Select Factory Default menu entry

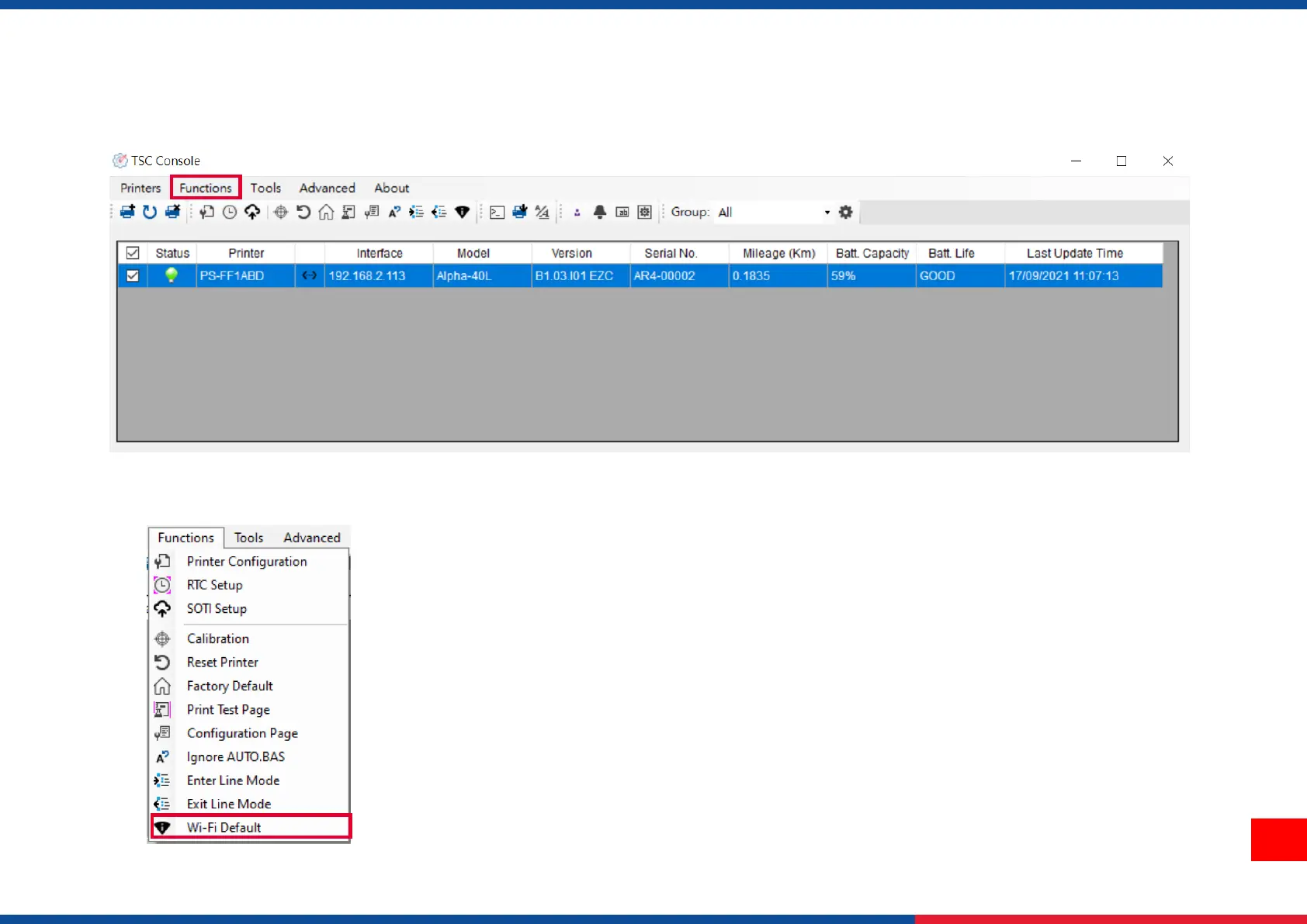[249, 686]
